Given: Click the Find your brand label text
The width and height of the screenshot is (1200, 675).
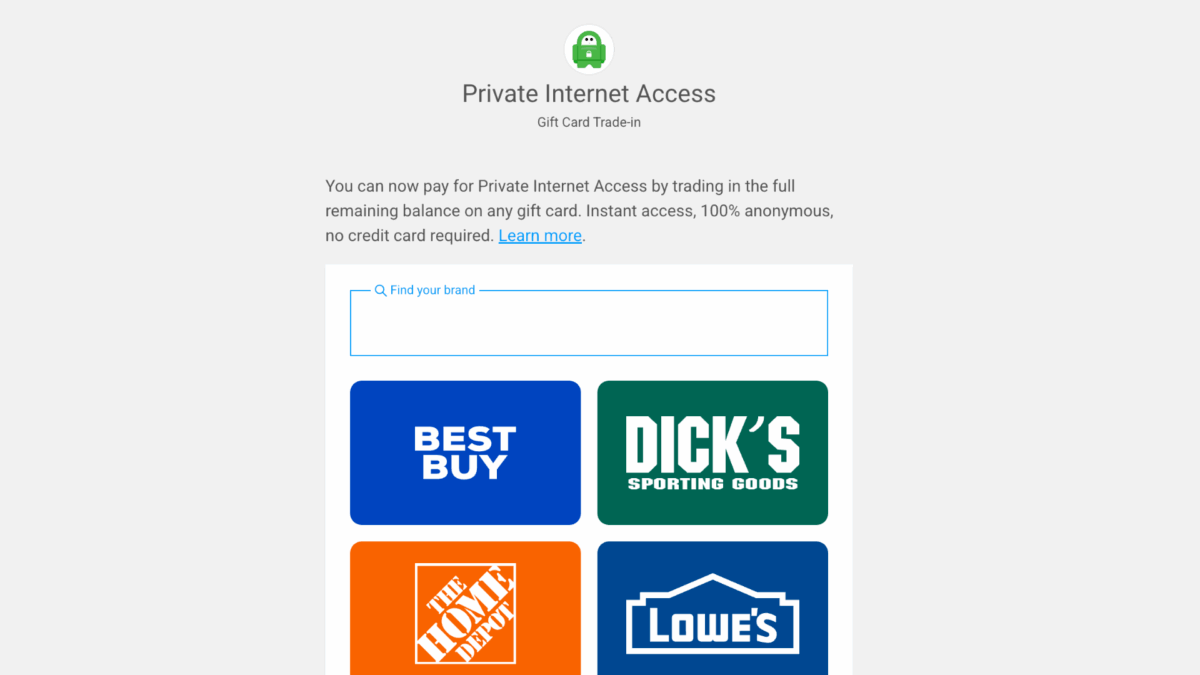Looking at the screenshot, I should pyautogui.click(x=433, y=290).
